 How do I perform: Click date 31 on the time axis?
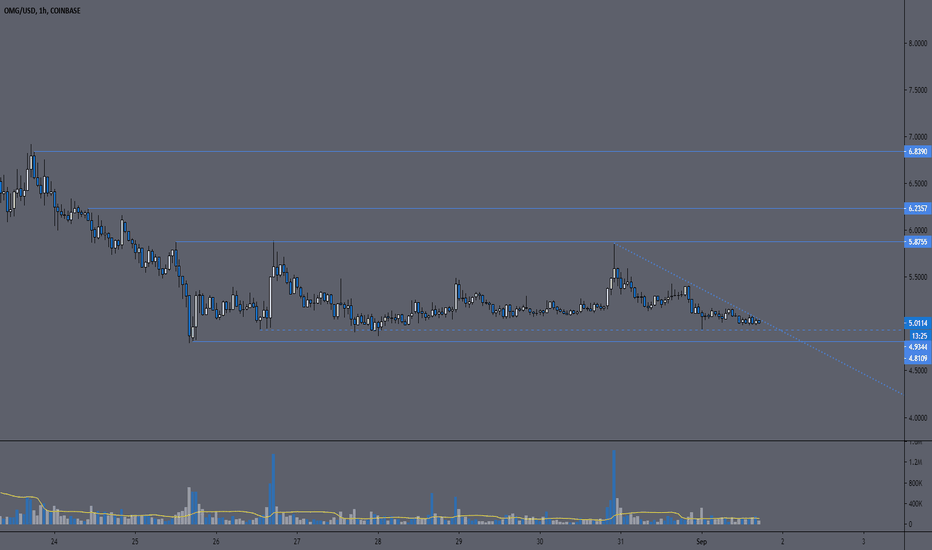[x=621, y=542]
